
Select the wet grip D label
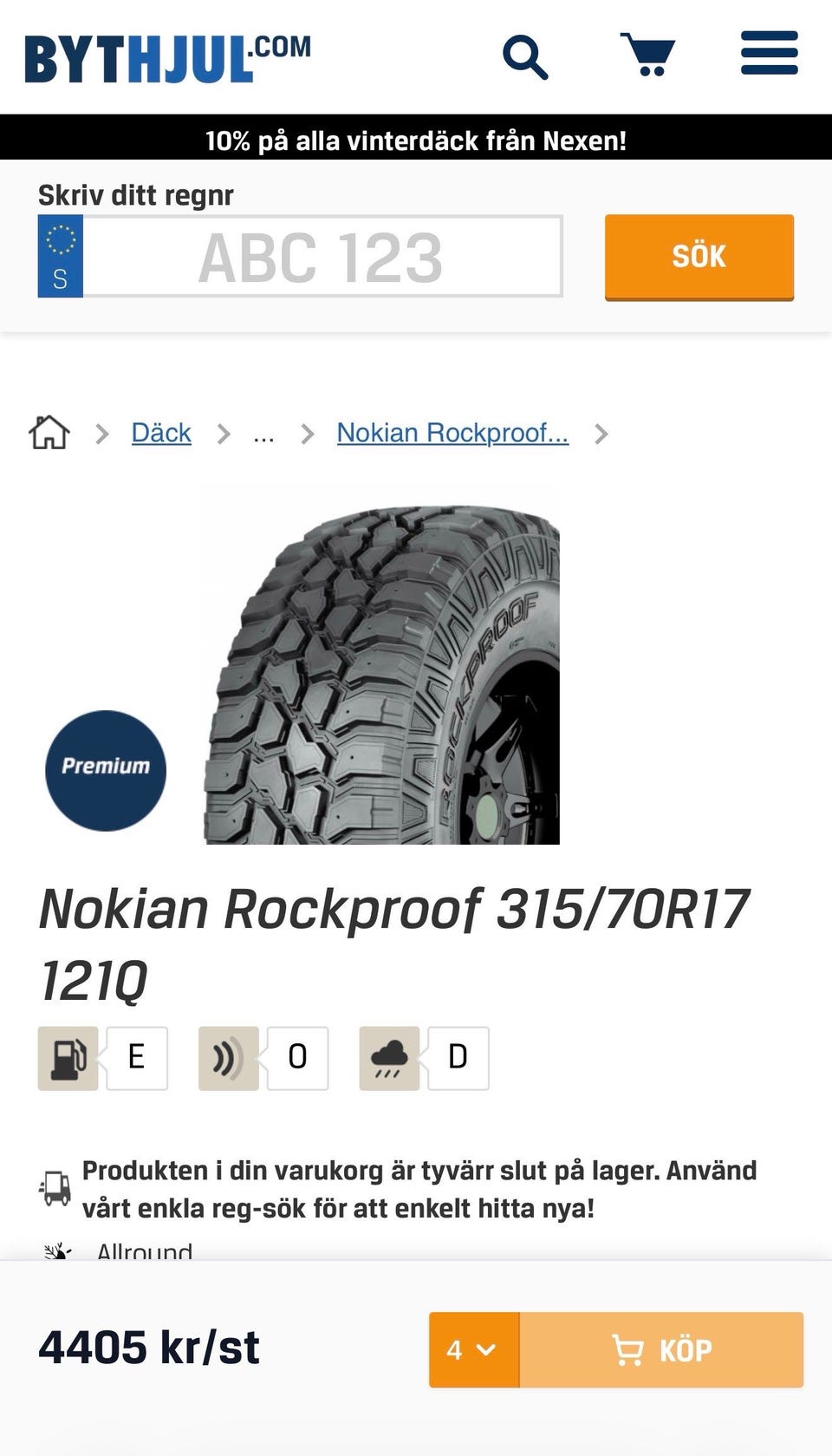tap(458, 1058)
